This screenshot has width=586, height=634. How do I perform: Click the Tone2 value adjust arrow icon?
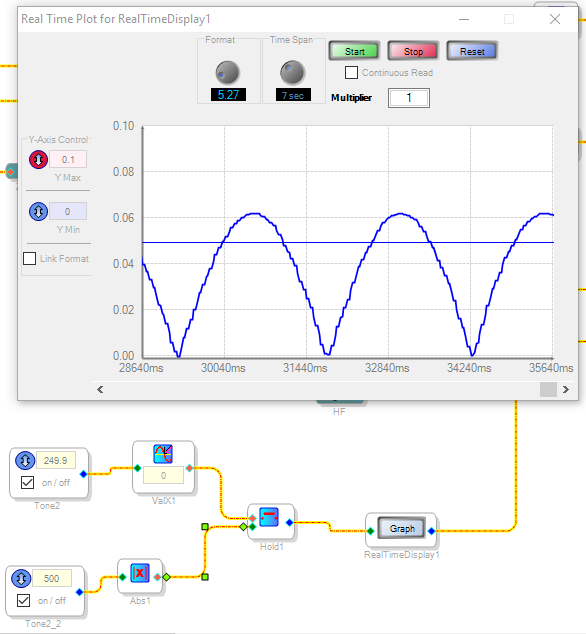[x=25, y=461]
